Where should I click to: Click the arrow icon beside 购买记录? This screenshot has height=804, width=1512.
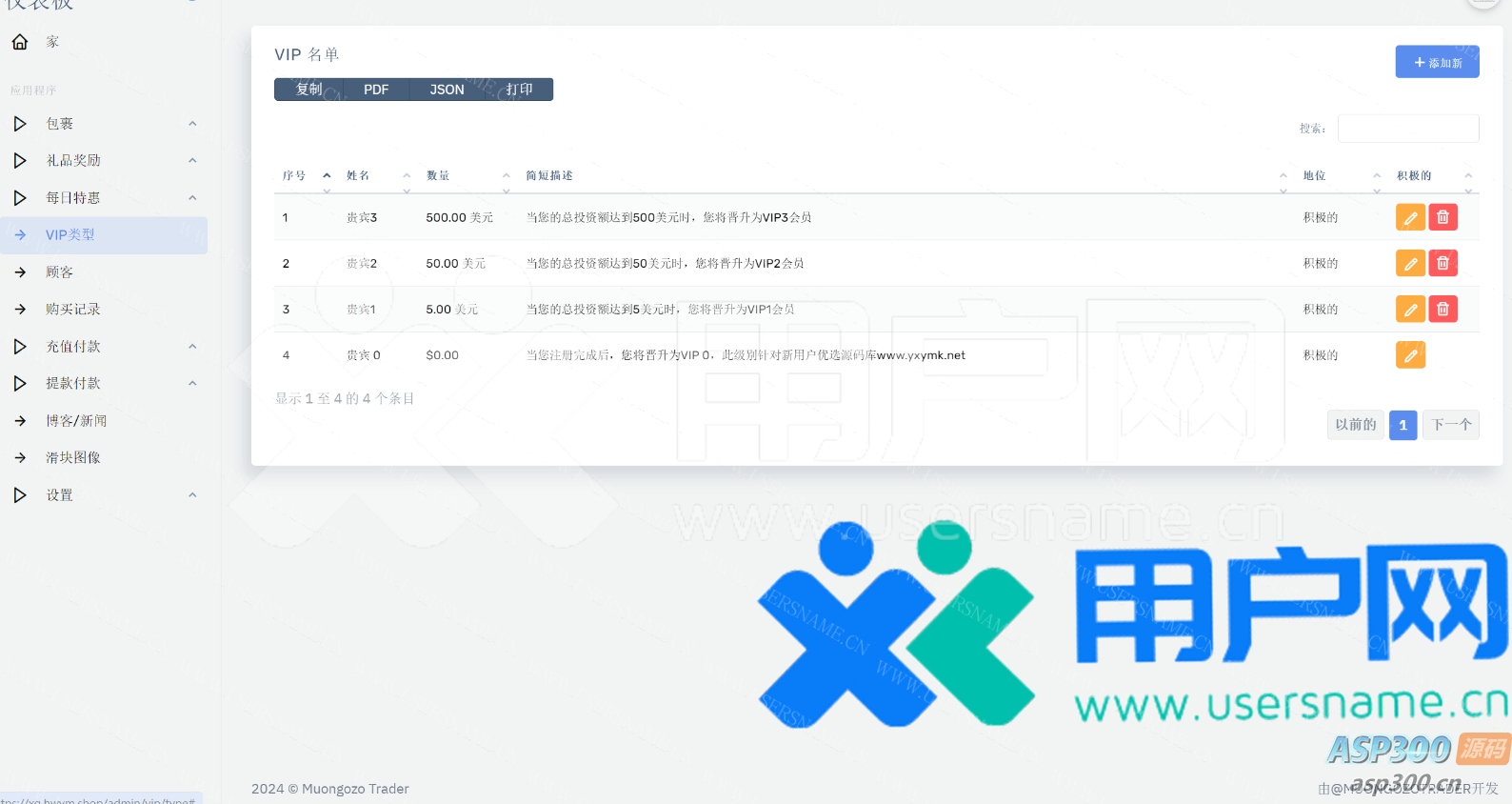click(x=20, y=310)
